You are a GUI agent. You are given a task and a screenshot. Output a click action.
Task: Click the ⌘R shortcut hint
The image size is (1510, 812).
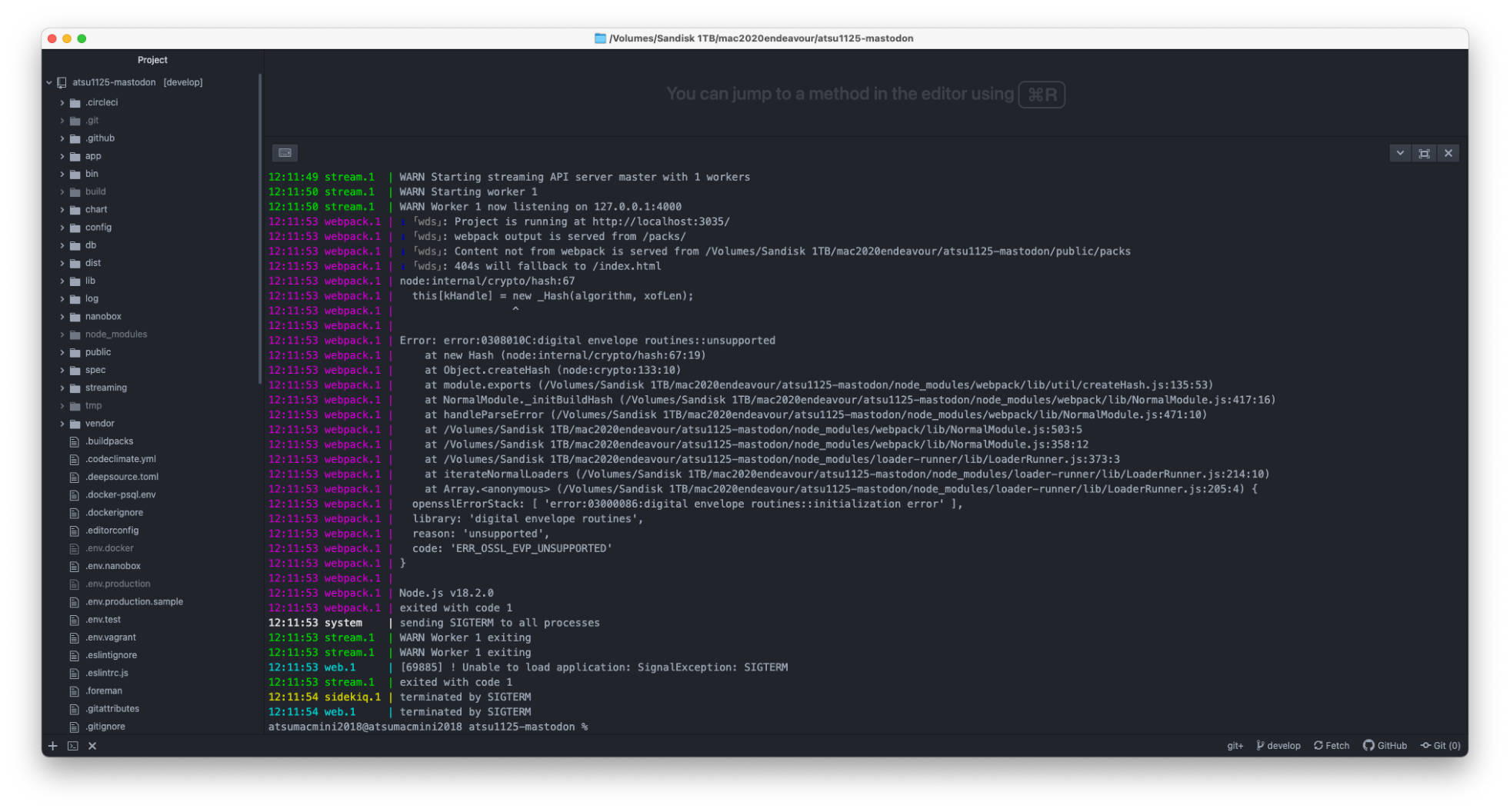(x=1042, y=95)
